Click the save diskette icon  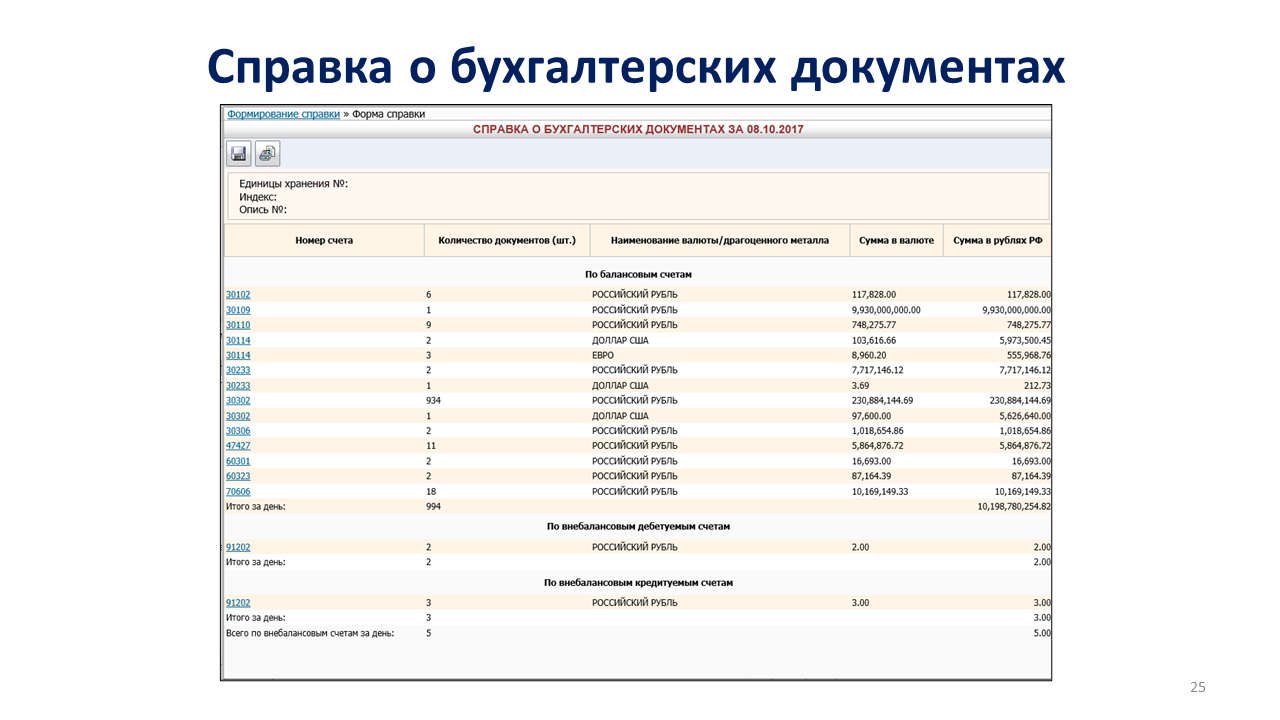pyautogui.click(x=238, y=153)
